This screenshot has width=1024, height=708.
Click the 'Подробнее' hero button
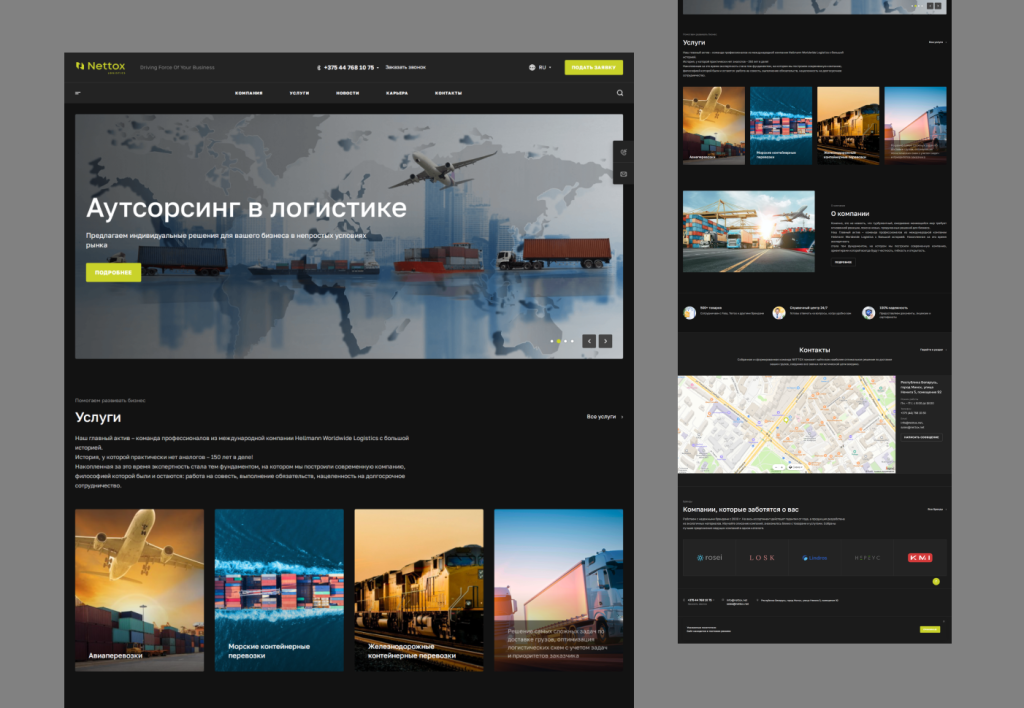click(113, 272)
